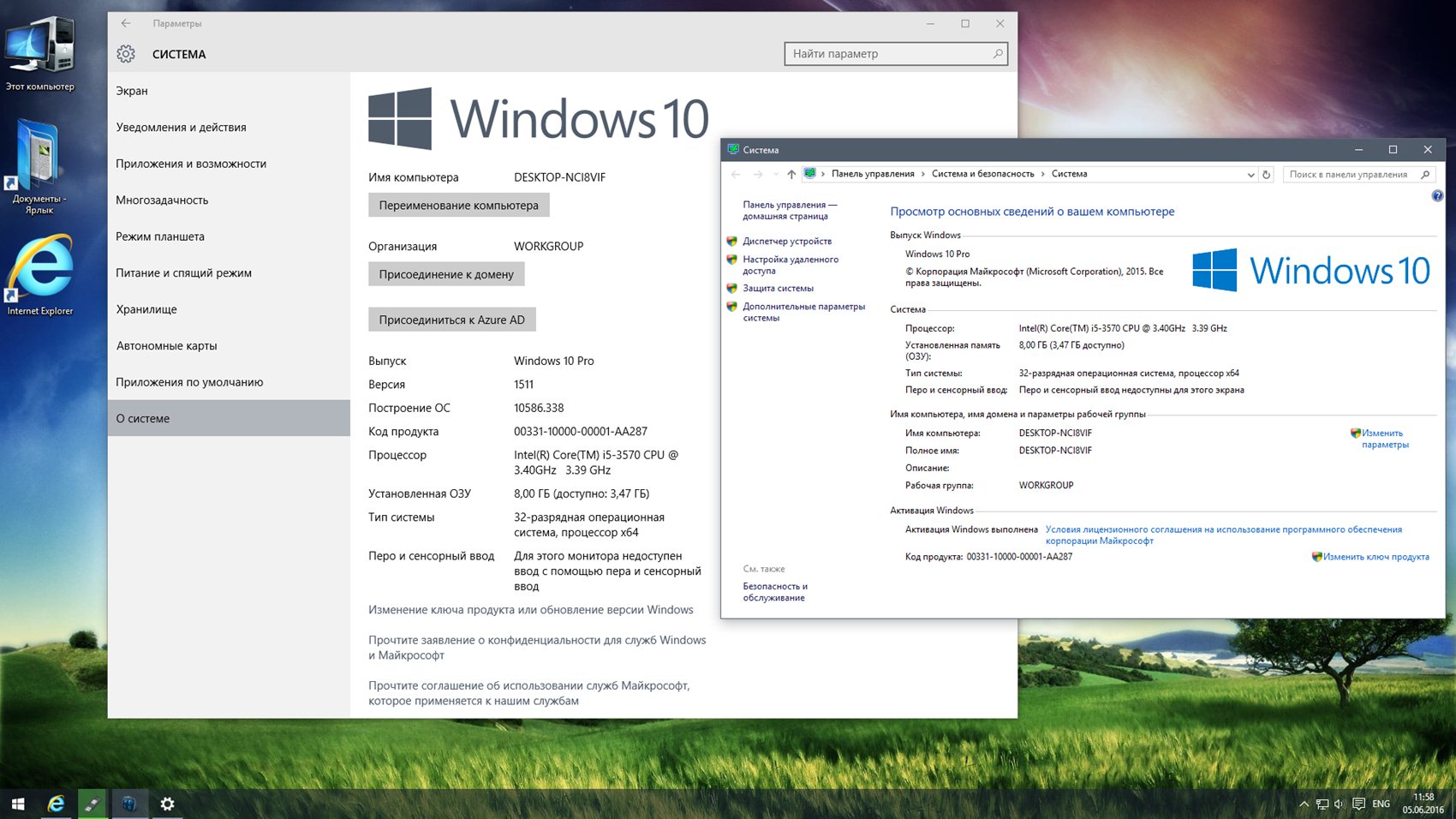This screenshot has height=819, width=1456.
Task: Select Хранилище in sidebar
Action: pyautogui.click(x=229, y=309)
